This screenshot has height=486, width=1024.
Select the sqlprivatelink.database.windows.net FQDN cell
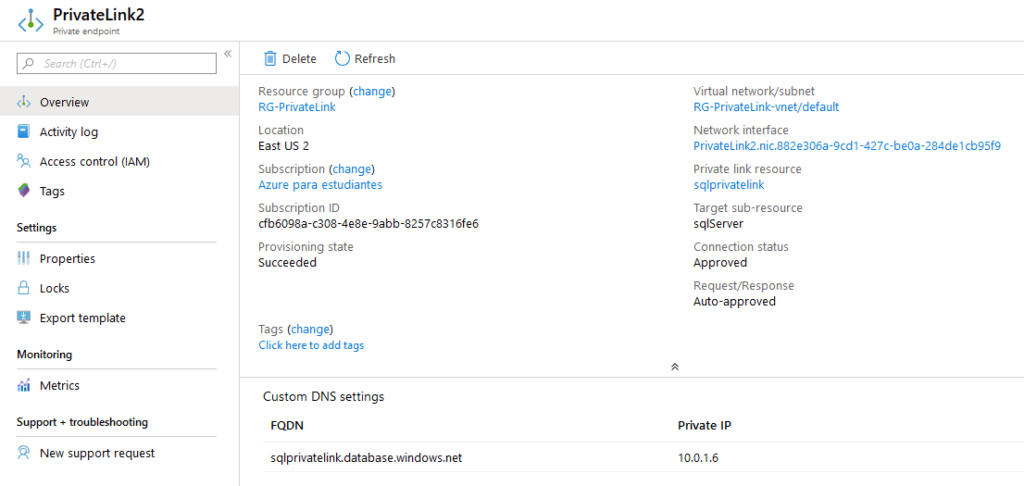click(x=366, y=458)
